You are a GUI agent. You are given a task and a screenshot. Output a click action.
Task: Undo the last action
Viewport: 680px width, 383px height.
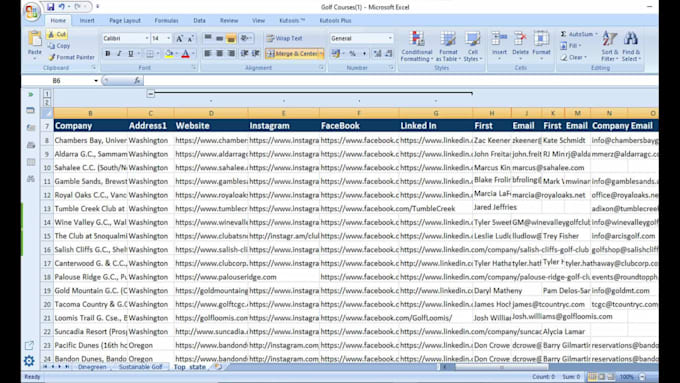coord(62,7)
